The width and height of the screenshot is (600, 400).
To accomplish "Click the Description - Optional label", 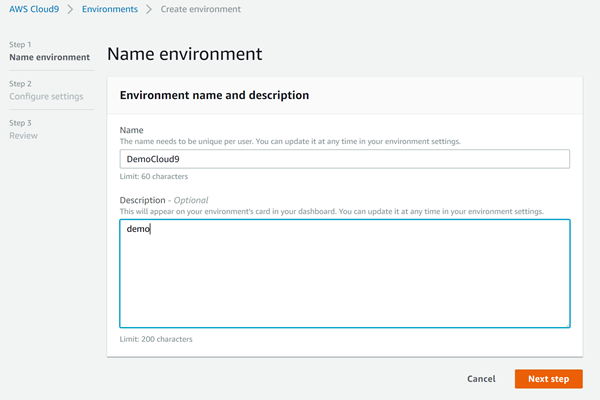I will [x=163, y=200].
